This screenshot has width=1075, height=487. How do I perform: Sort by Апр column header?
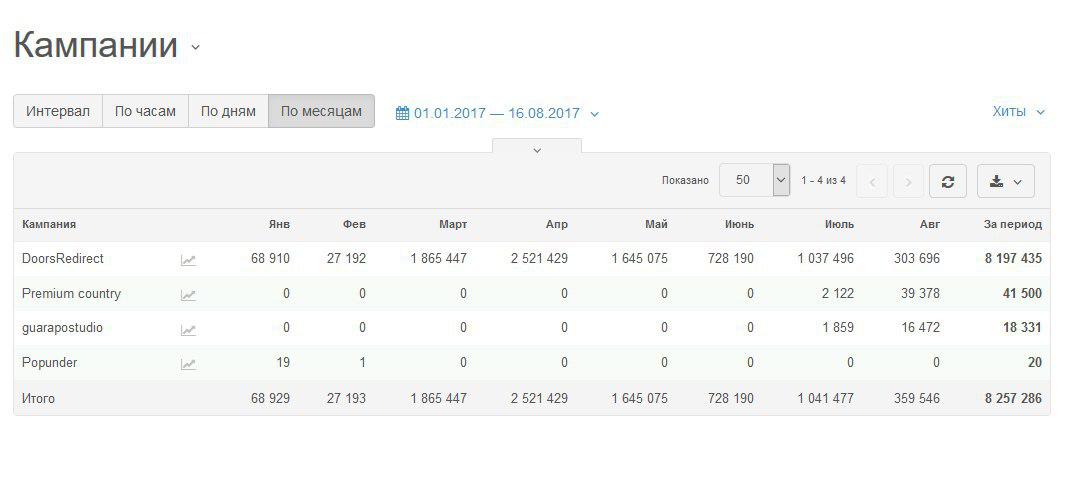557,224
